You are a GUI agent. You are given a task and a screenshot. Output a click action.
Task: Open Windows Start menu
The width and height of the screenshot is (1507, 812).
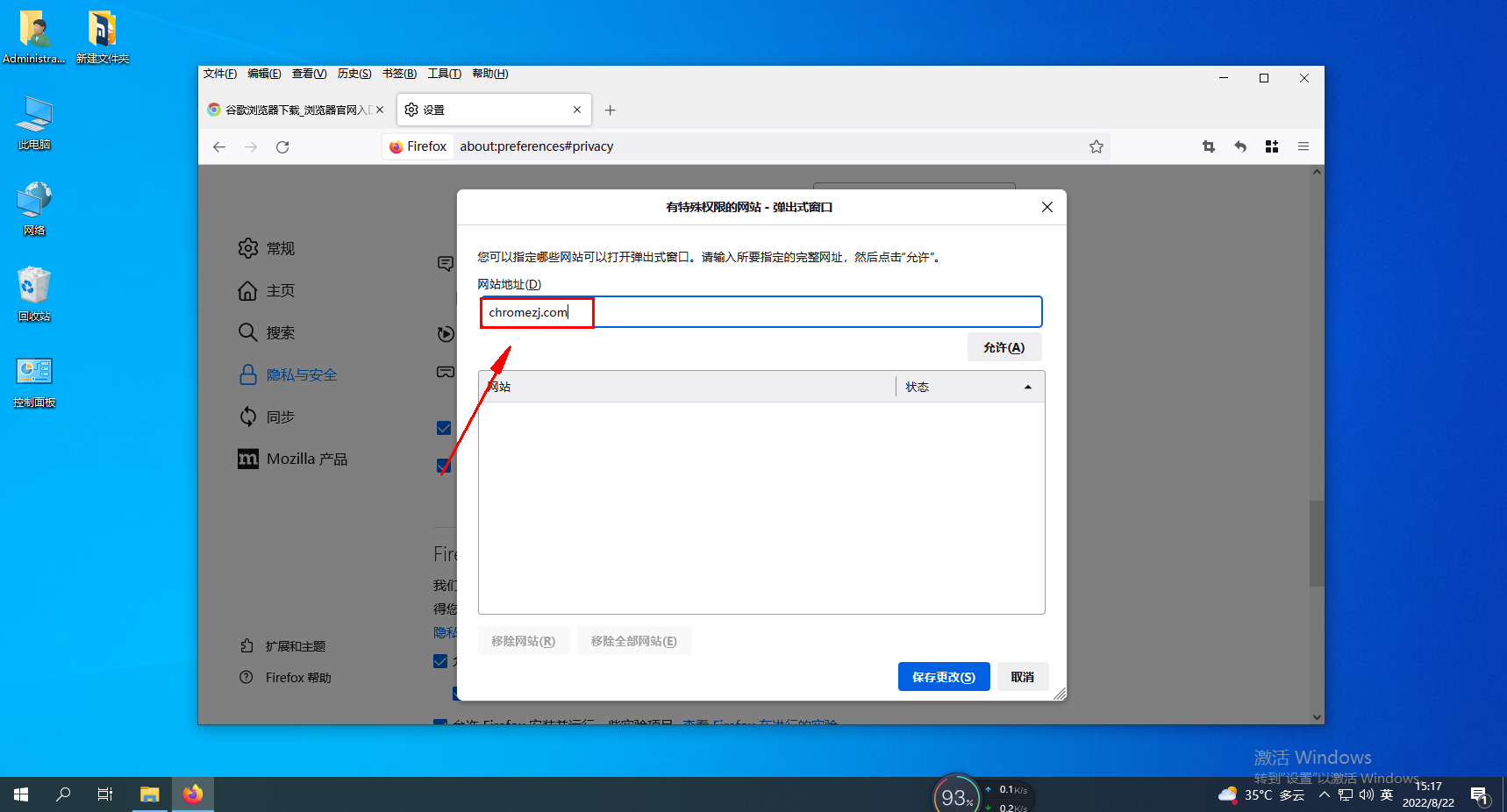[x=21, y=794]
